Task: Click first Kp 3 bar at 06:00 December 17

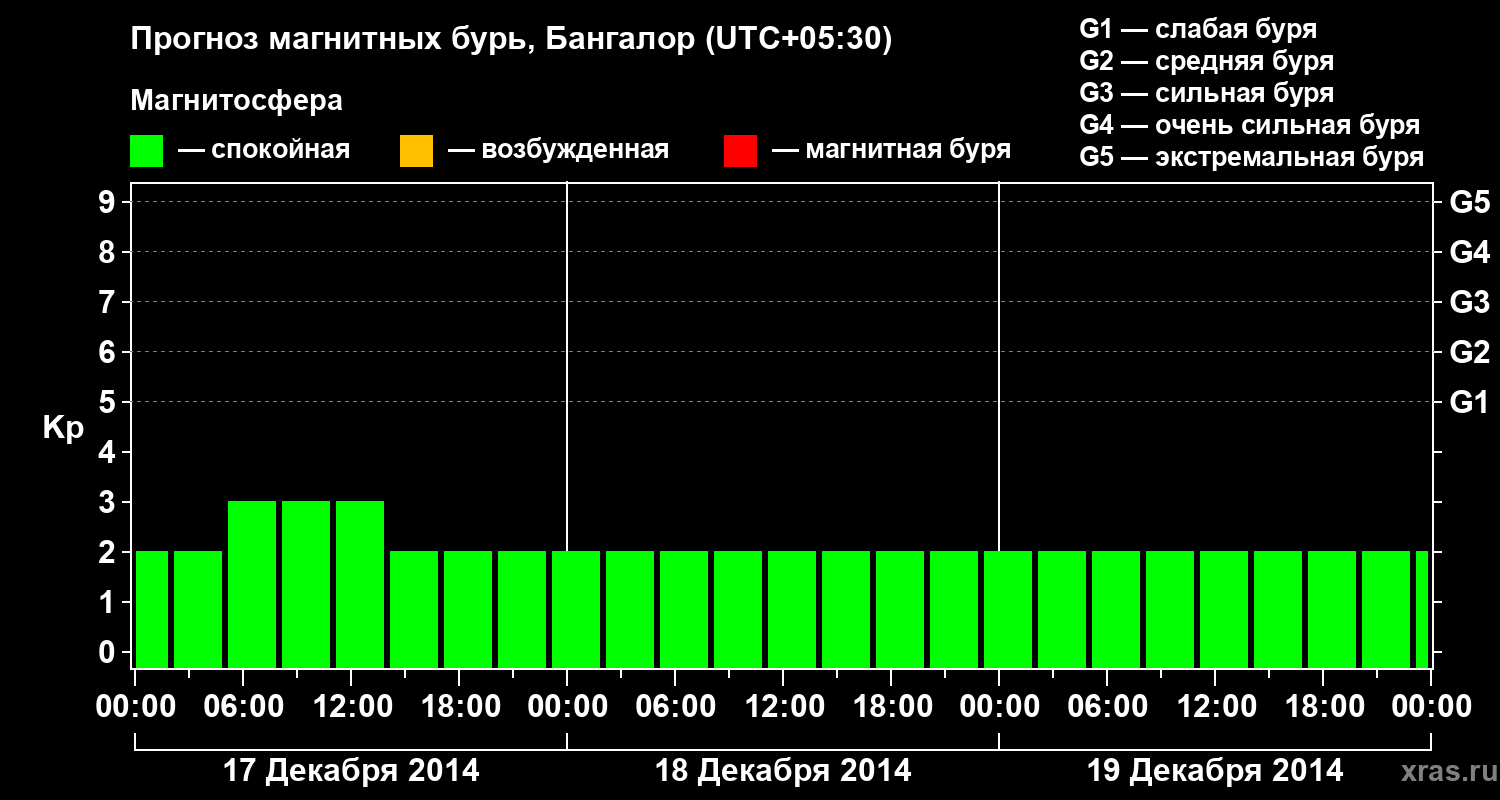Action: [252, 584]
